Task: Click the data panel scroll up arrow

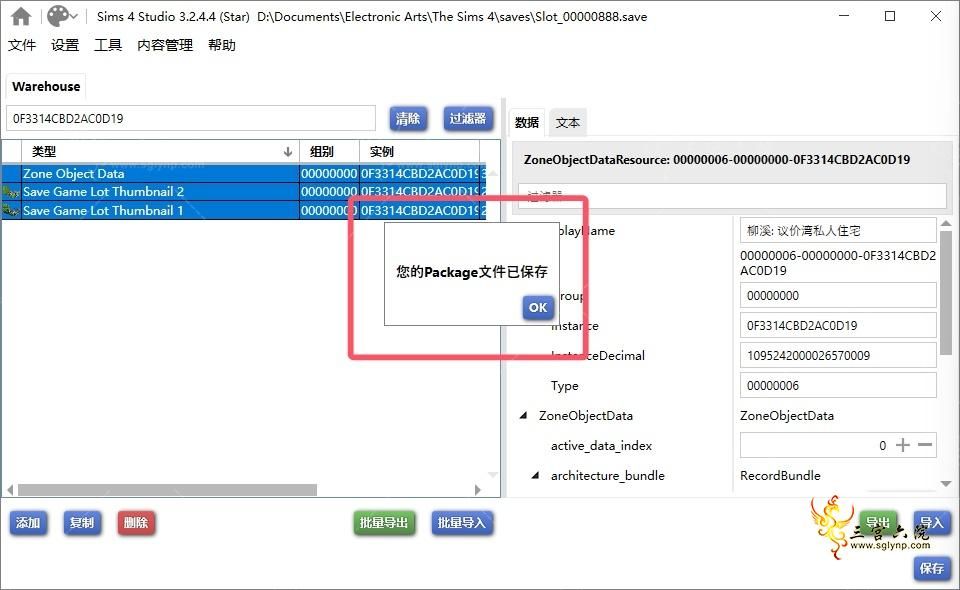Action: coord(946,223)
